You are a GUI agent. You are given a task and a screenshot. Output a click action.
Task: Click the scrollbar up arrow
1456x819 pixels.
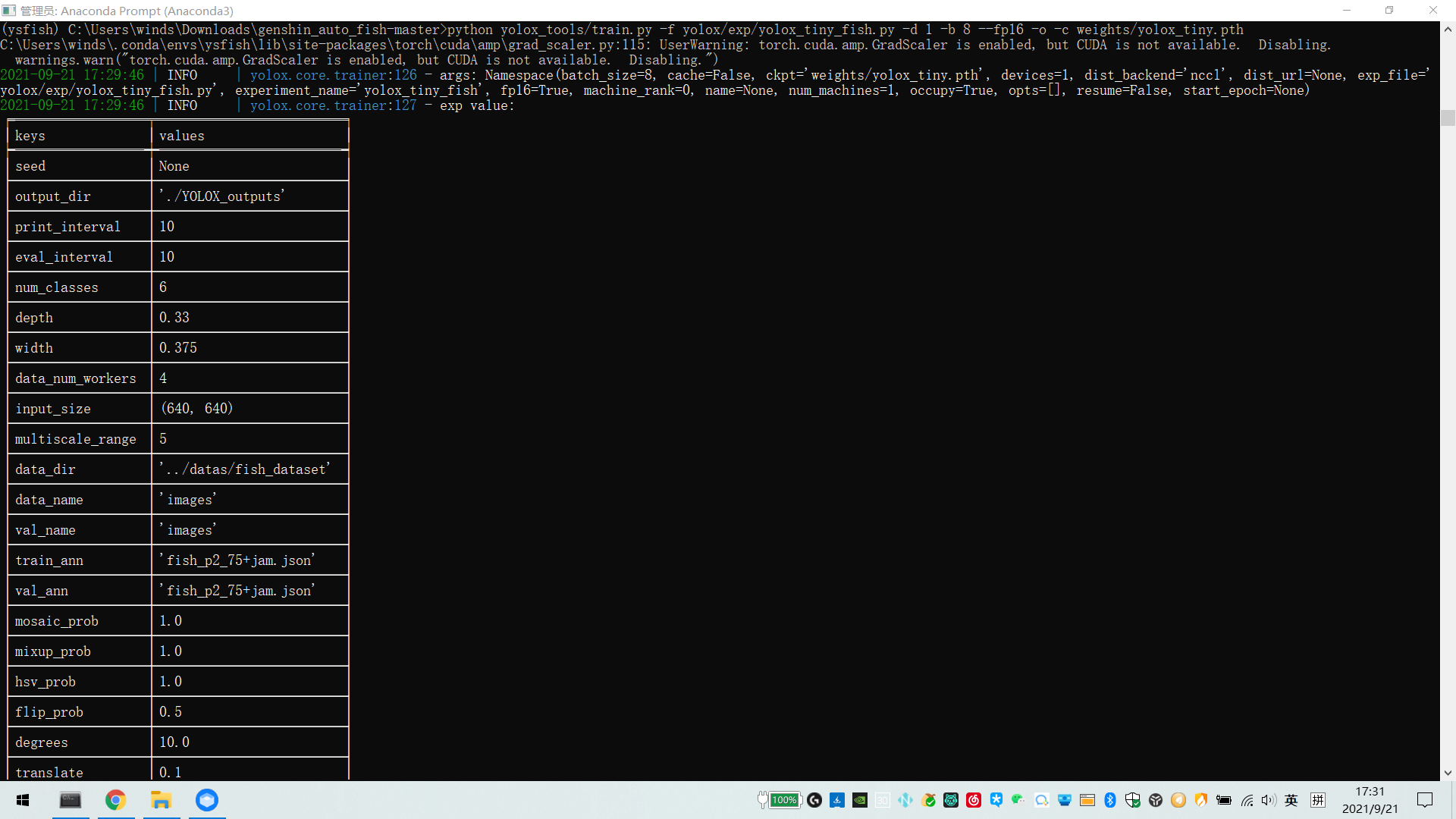(x=1448, y=29)
